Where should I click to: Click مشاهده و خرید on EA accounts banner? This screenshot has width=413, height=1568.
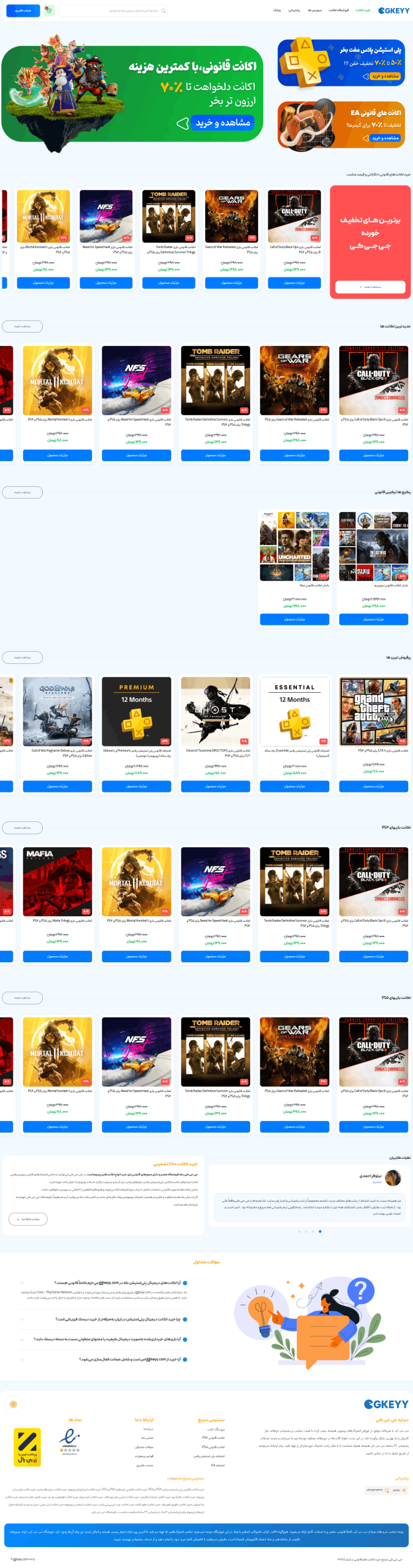click(385, 138)
